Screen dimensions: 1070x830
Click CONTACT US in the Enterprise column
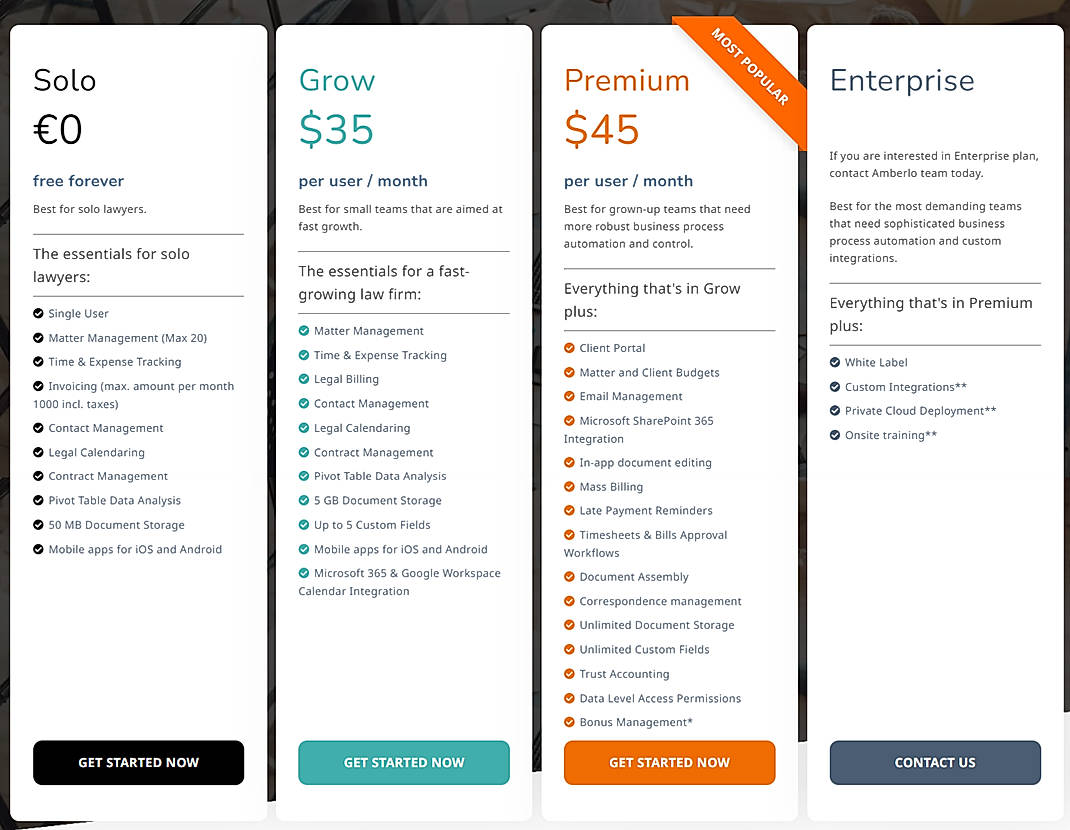coord(935,762)
